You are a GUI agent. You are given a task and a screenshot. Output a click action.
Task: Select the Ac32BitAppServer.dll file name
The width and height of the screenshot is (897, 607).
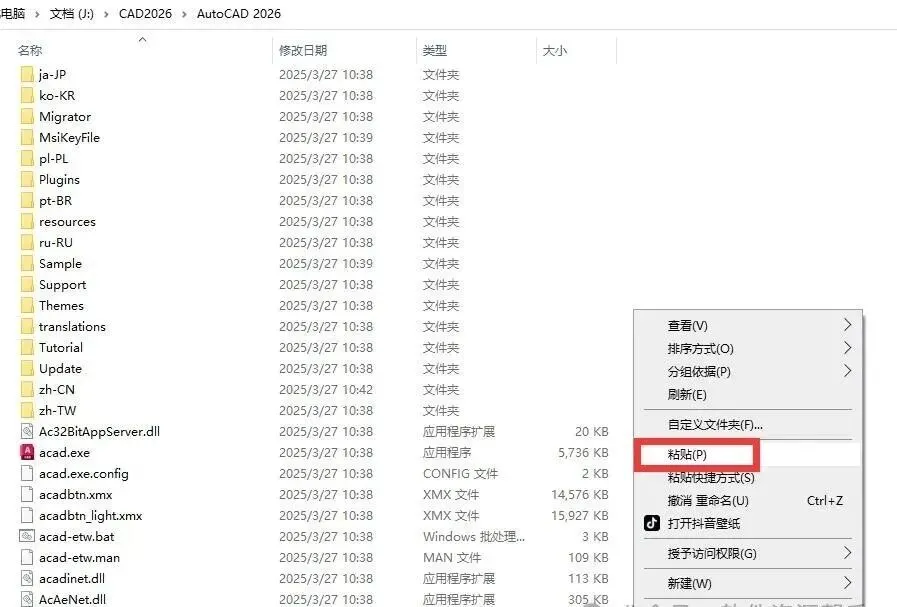[x=99, y=432]
